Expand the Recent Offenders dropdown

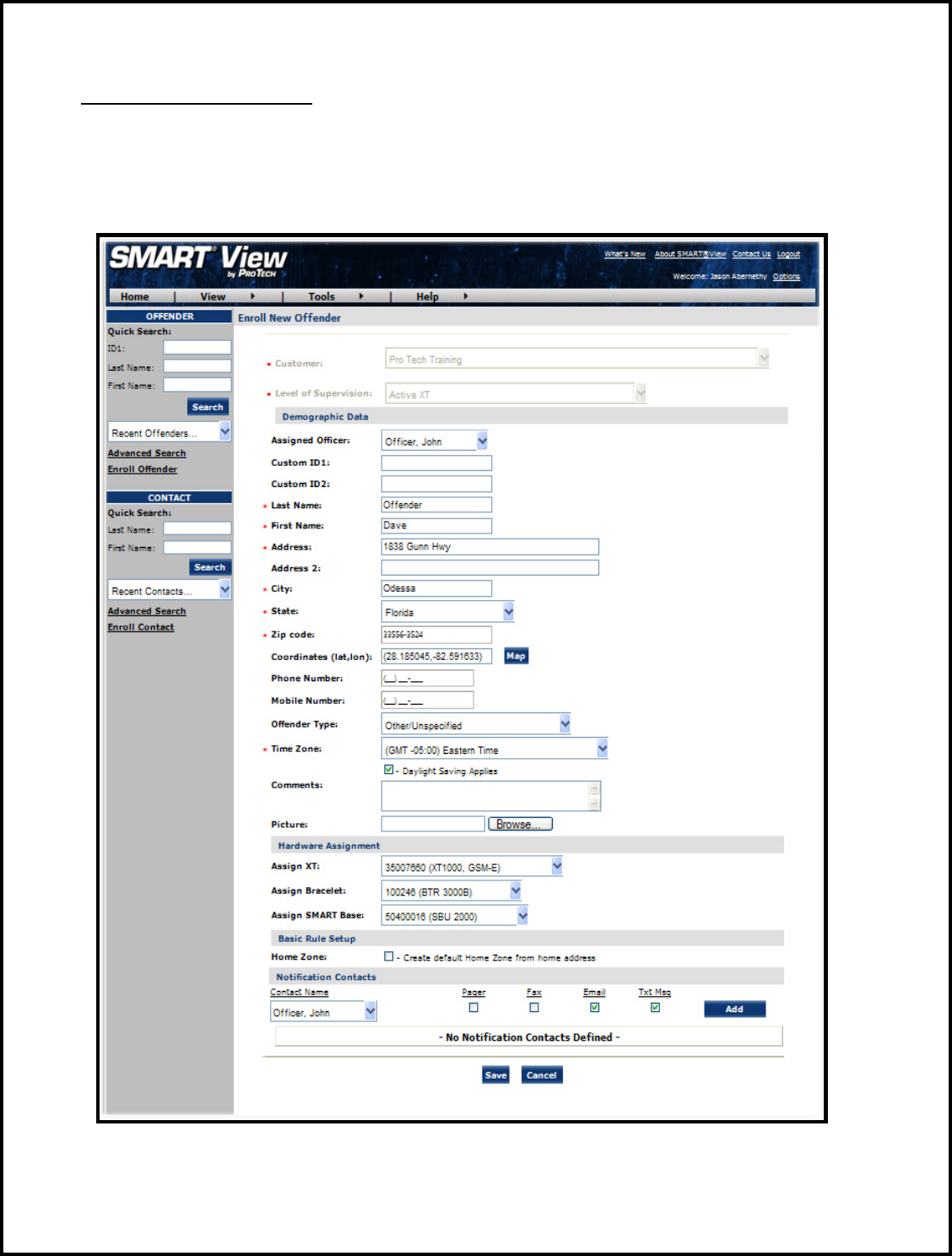click(170, 432)
